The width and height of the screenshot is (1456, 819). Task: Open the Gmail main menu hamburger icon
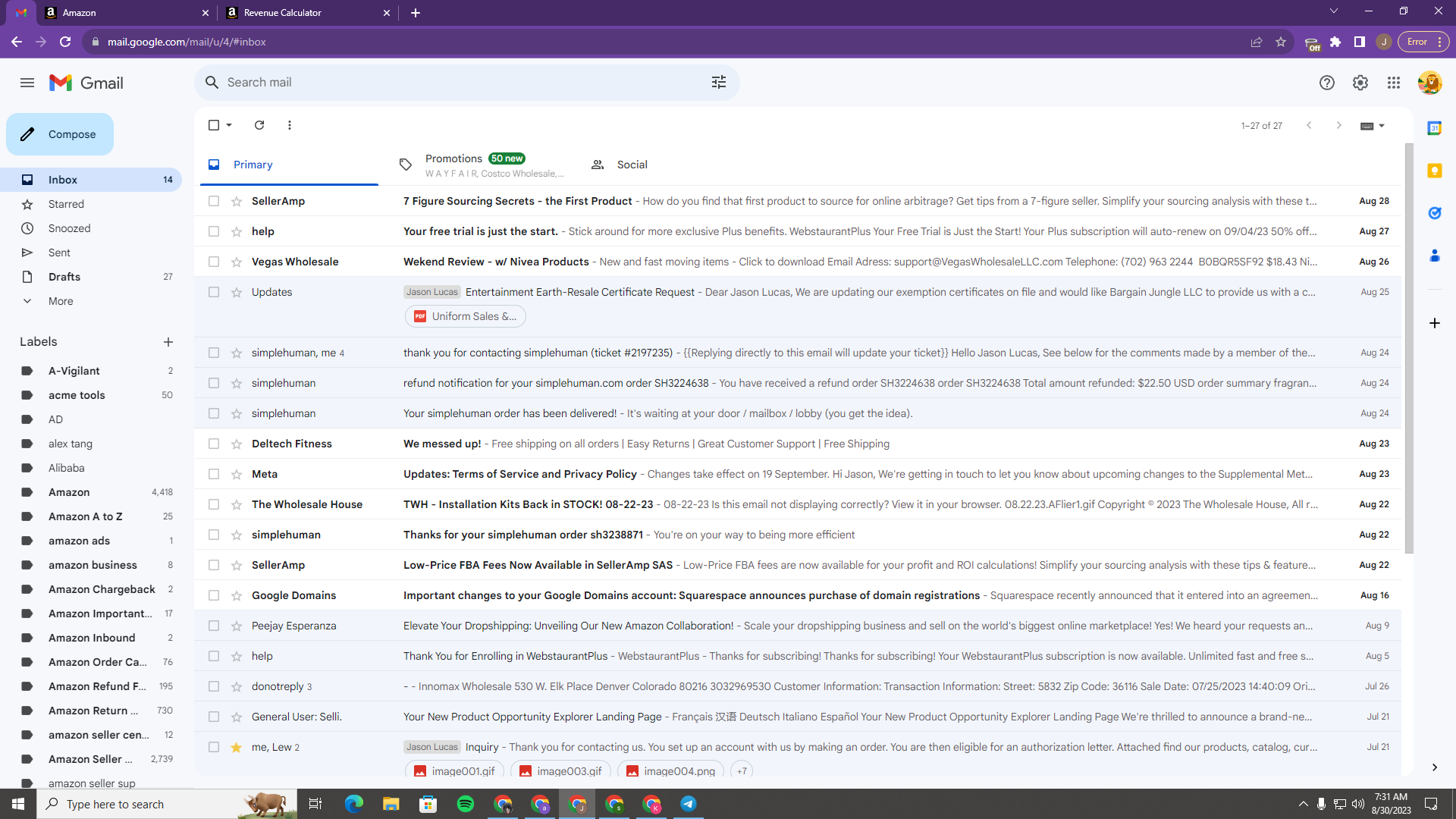click(27, 83)
